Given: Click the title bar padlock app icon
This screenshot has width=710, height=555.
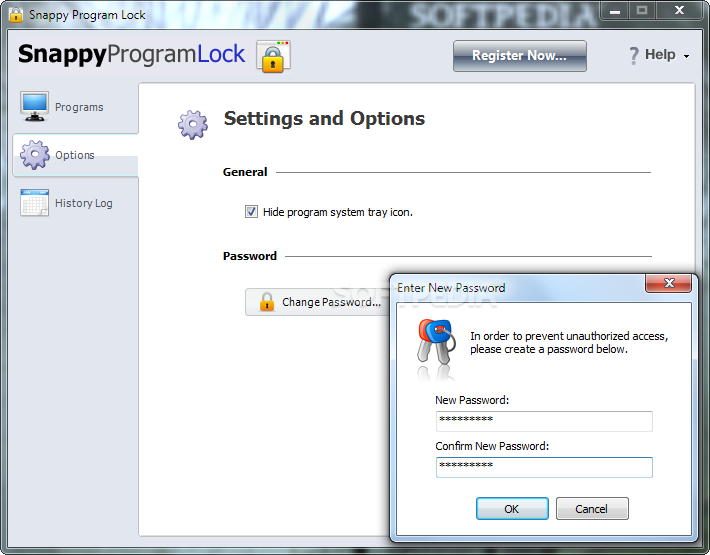Looking at the screenshot, I should tap(15, 14).
